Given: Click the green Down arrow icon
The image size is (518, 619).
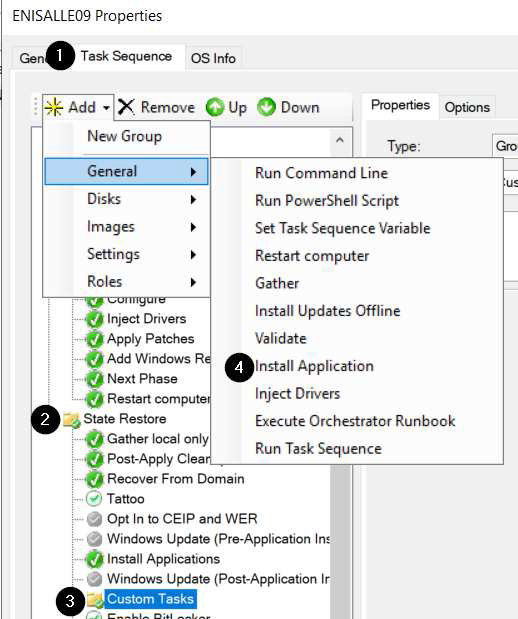Looking at the screenshot, I should tap(267, 107).
